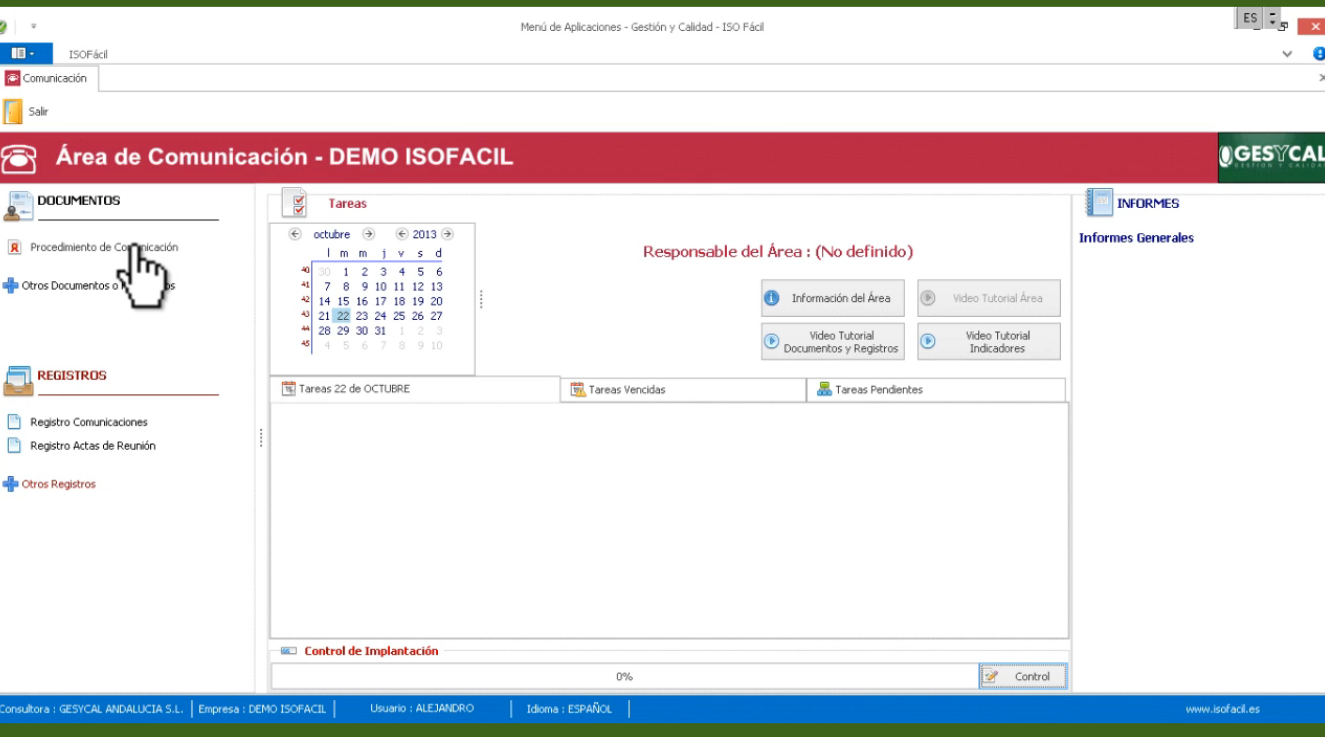Go to next month after octubre
The image size is (1325, 737).
(368, 234)
